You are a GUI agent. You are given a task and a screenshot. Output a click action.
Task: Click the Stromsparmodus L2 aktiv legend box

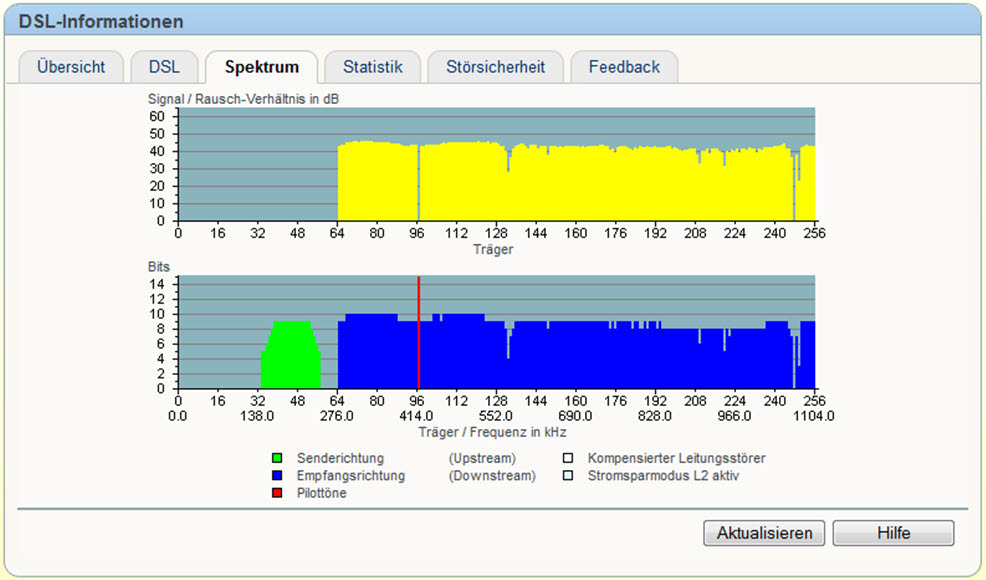pos(568,476)
